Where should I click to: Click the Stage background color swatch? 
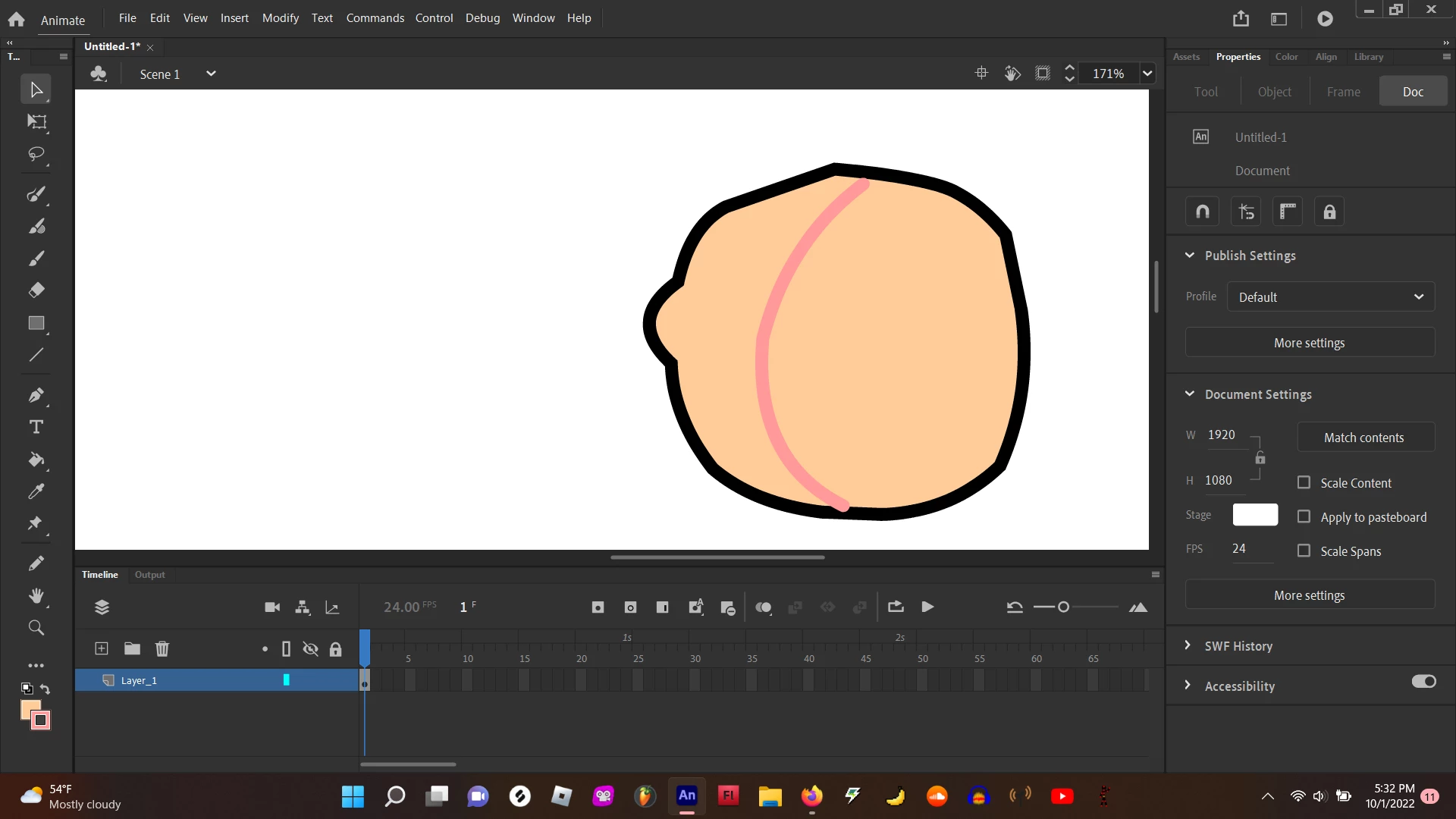[x=1255, y=515]
